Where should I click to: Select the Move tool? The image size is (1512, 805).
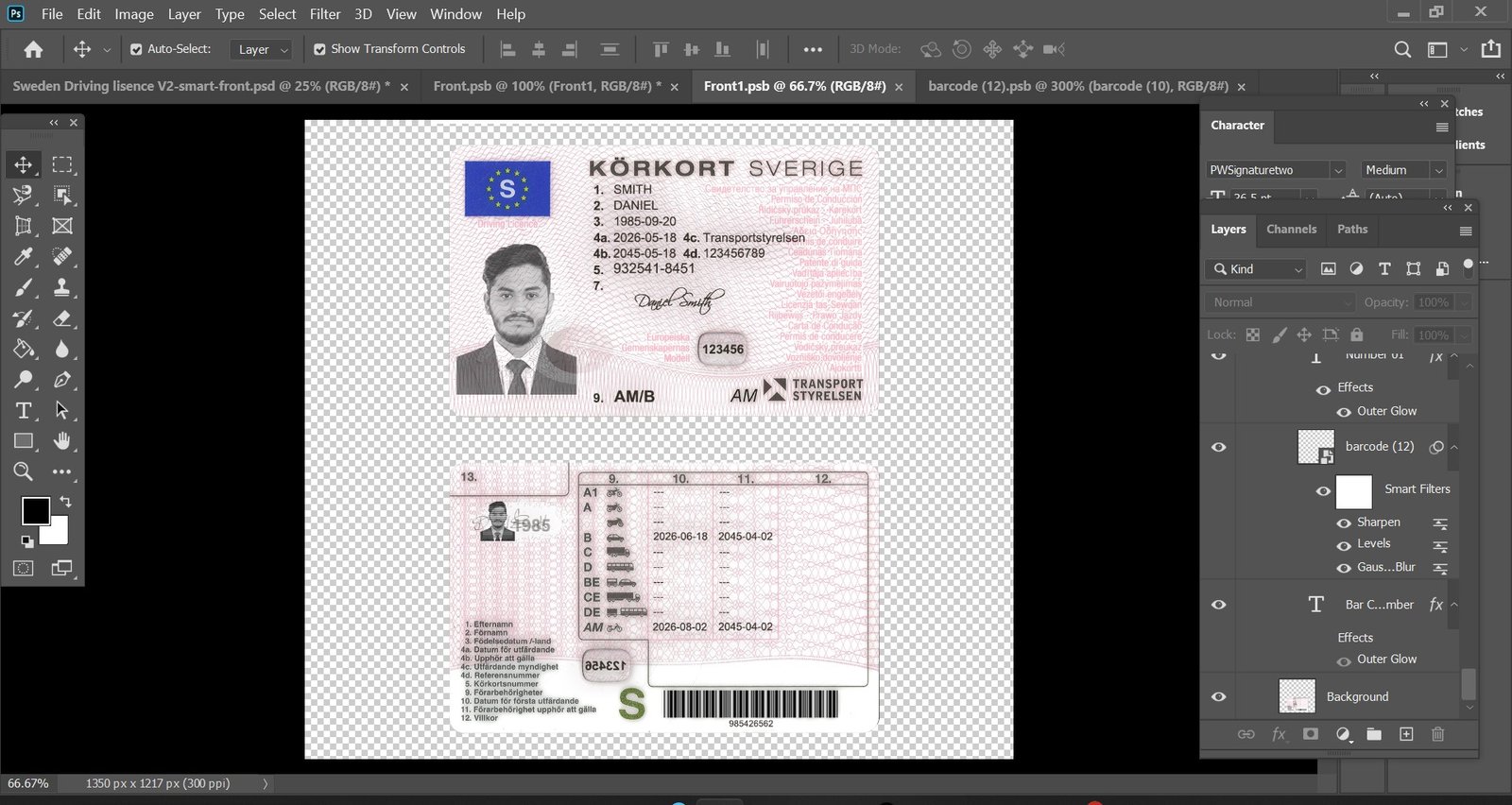click(x=23, y=164)
